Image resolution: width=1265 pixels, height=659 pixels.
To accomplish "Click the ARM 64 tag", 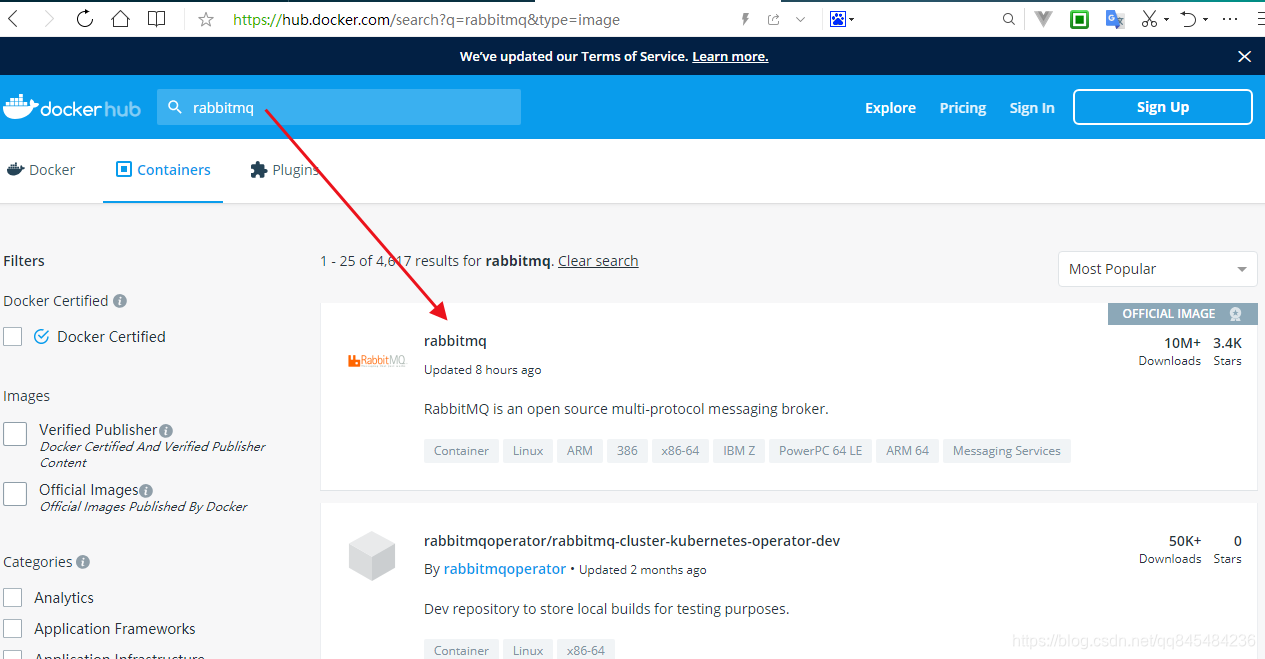I will pyautogui.click(x=907, y=451).
